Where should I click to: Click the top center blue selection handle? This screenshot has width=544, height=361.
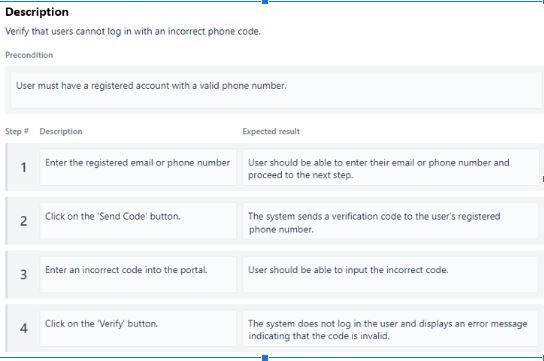pos(265,2)
